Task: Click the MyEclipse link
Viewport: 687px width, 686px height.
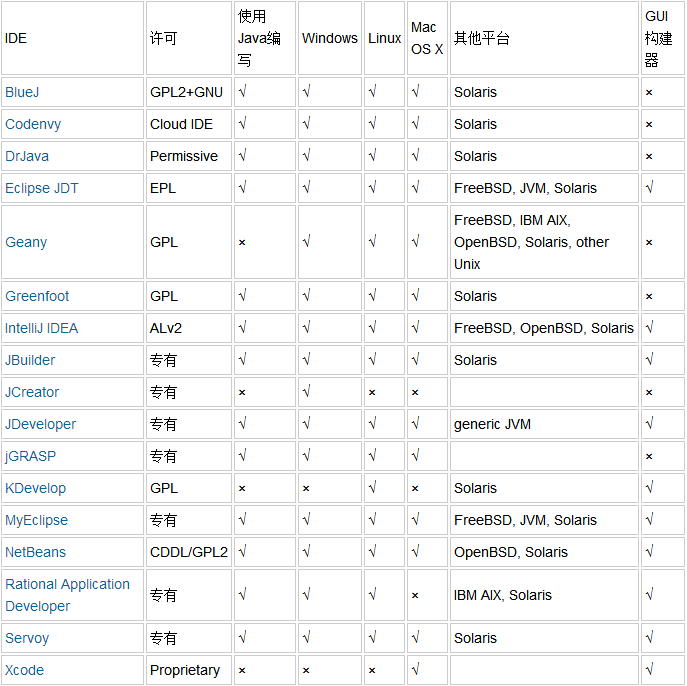Action: 36,520
